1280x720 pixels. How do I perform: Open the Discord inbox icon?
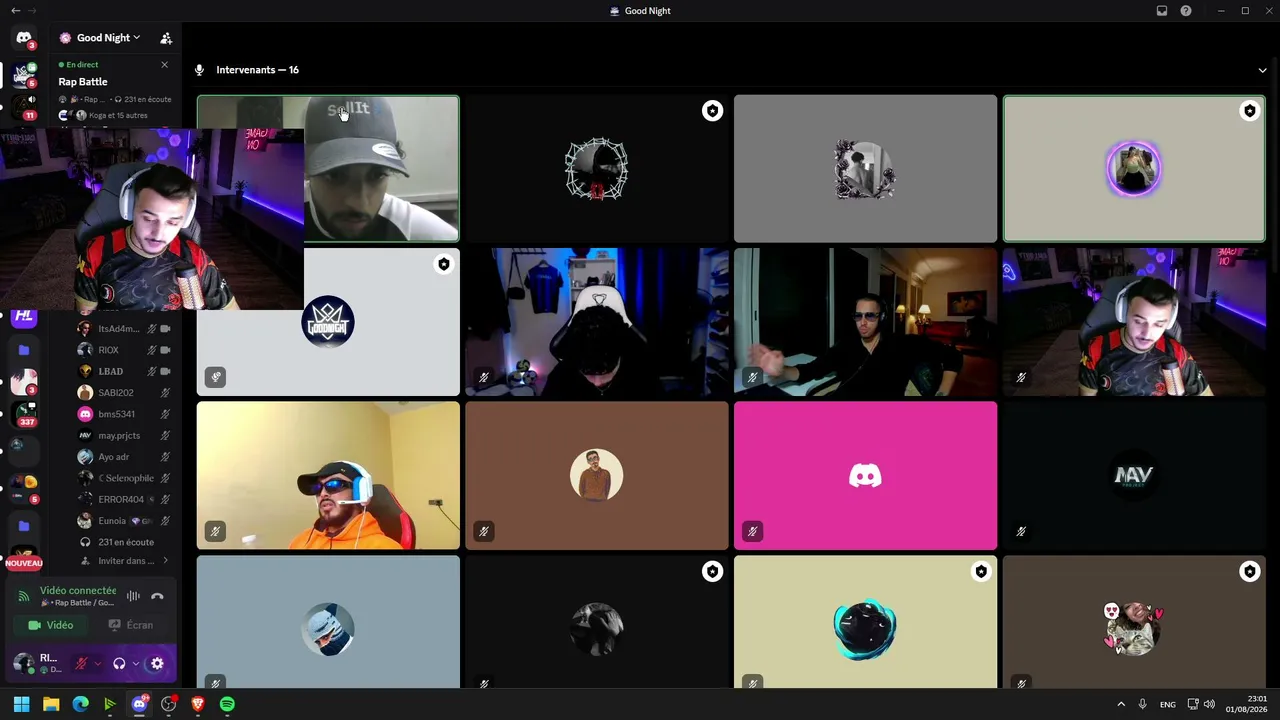[x=1162, y=11]
